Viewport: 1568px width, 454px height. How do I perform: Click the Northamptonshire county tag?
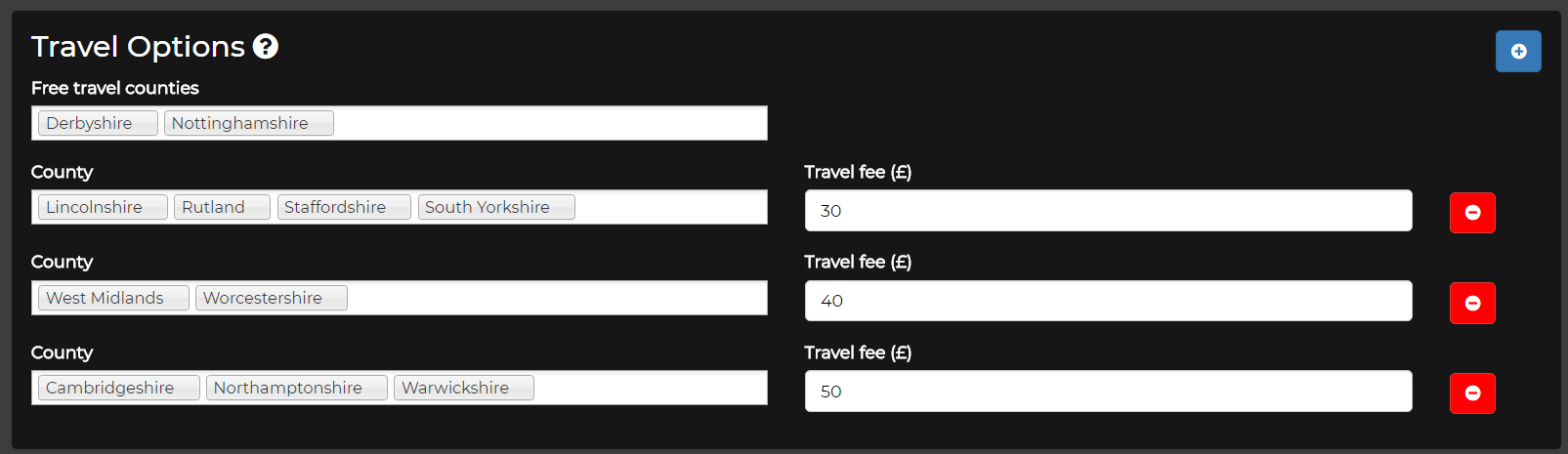pyautogui.click(x=297, y=388)
